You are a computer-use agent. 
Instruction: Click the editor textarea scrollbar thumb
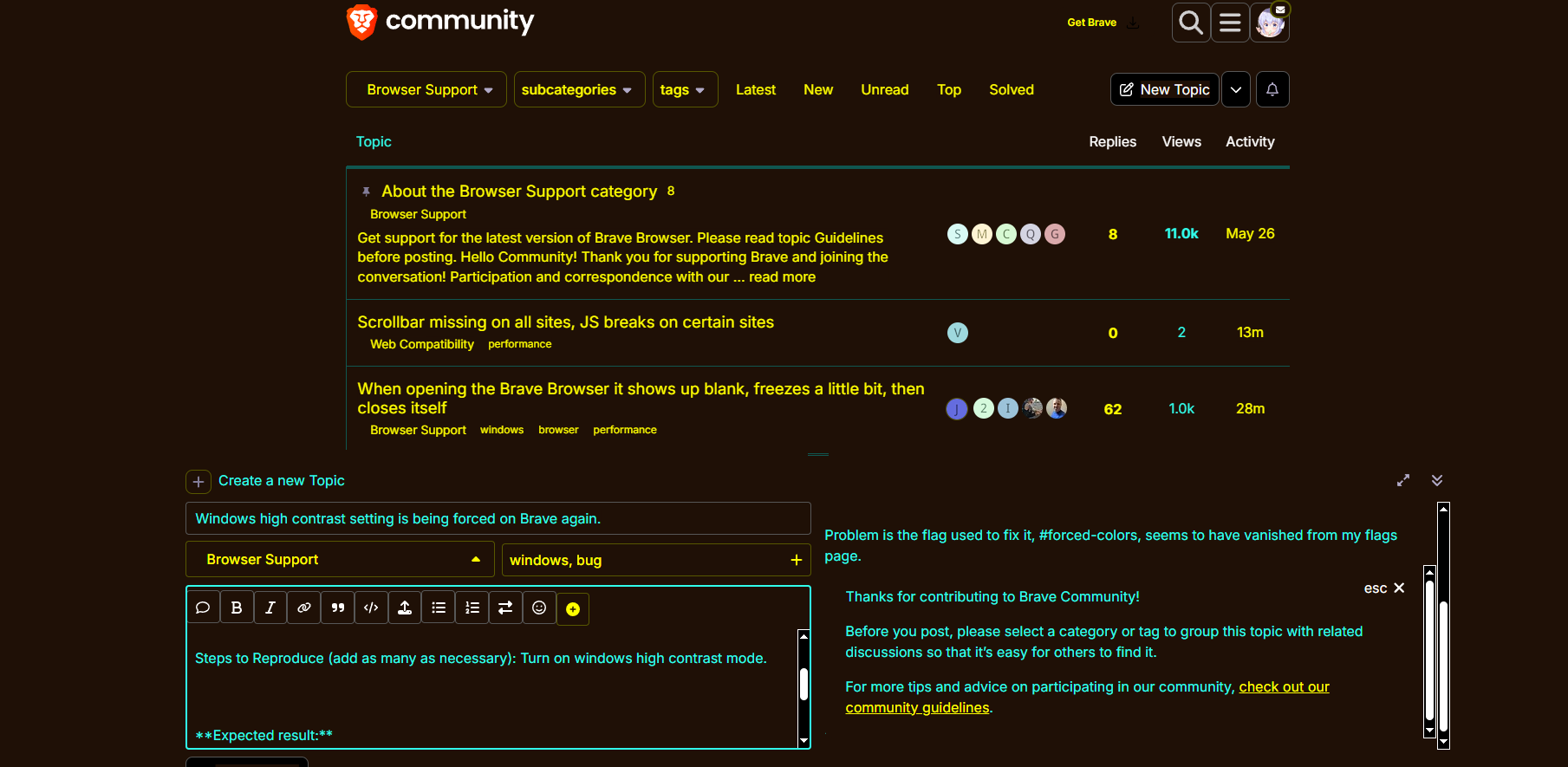804,684
